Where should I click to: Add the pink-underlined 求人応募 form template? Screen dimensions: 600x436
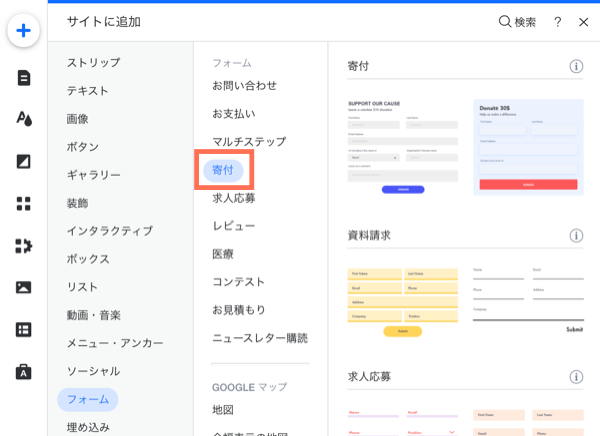coord(403,423)
